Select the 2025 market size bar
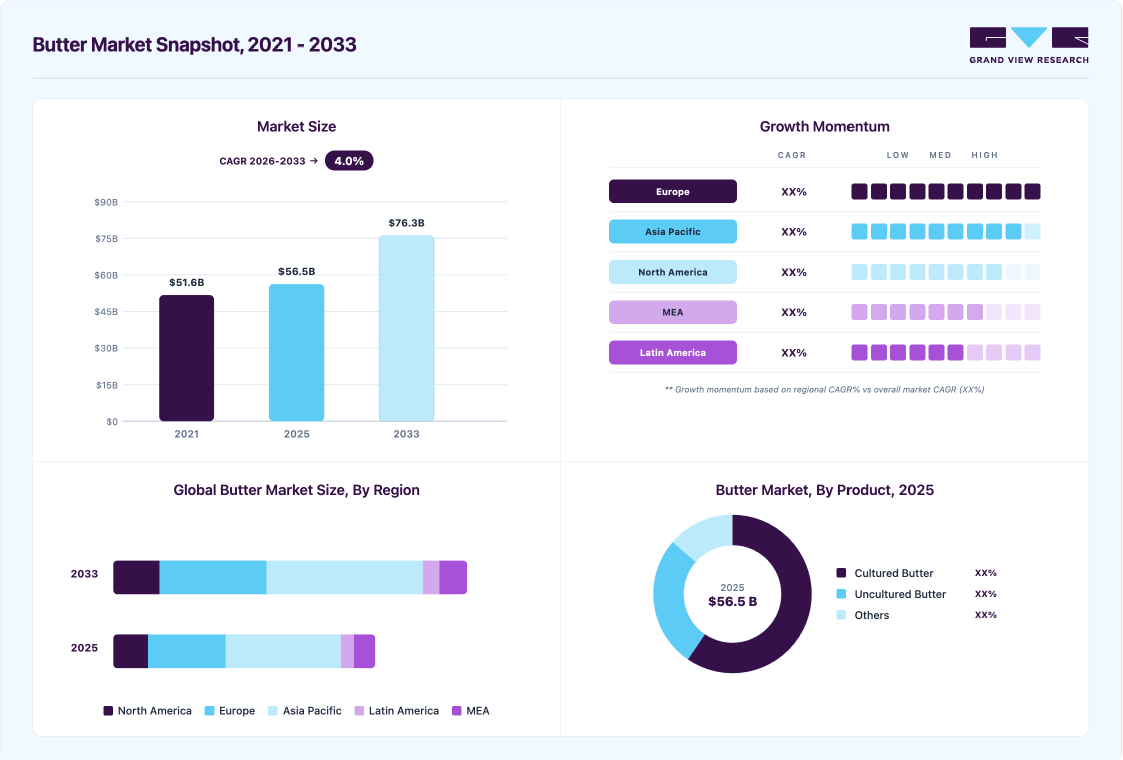 tap(297, 352)
